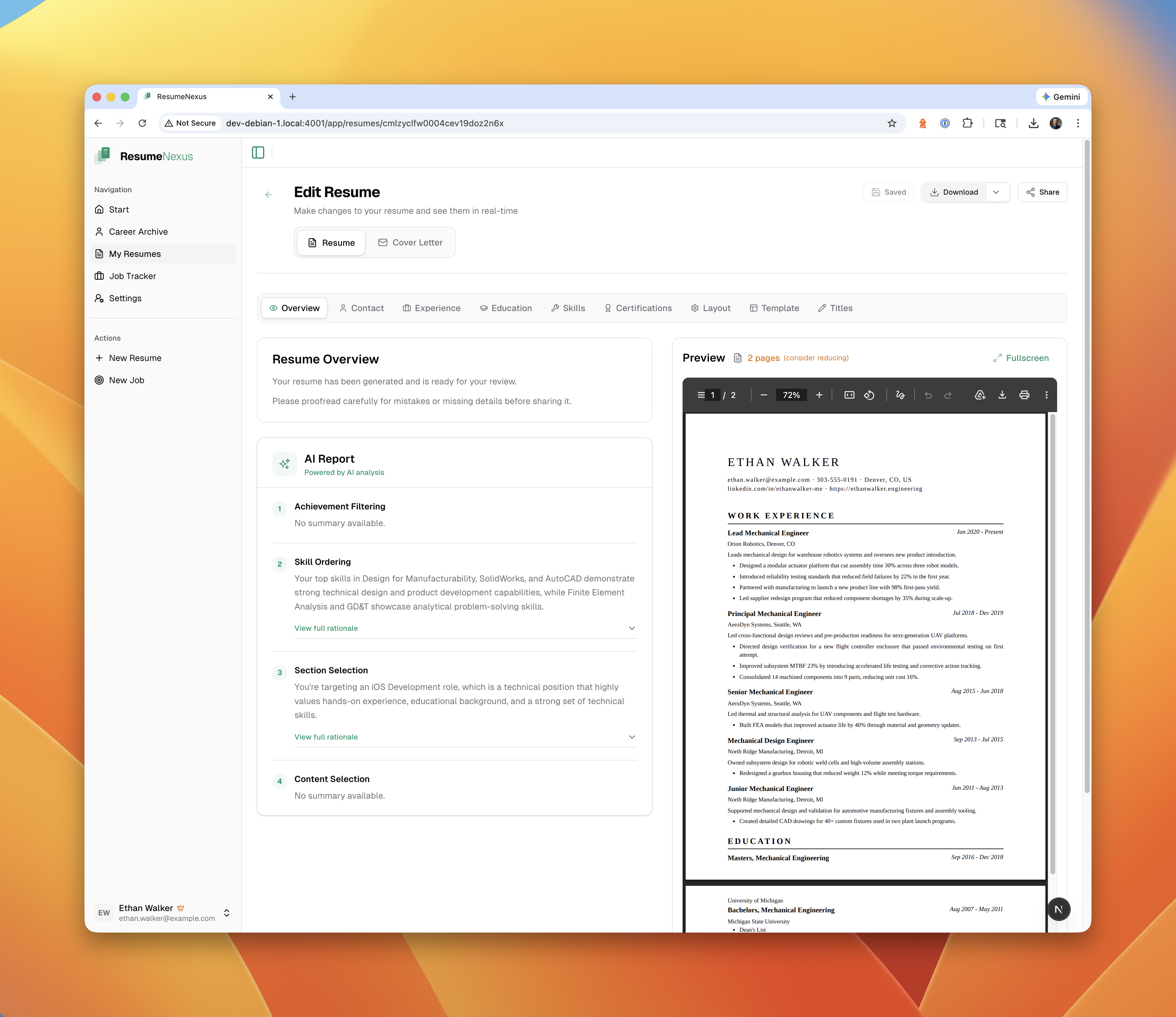Select the annotate drawing tool in preview

[900, 395]
